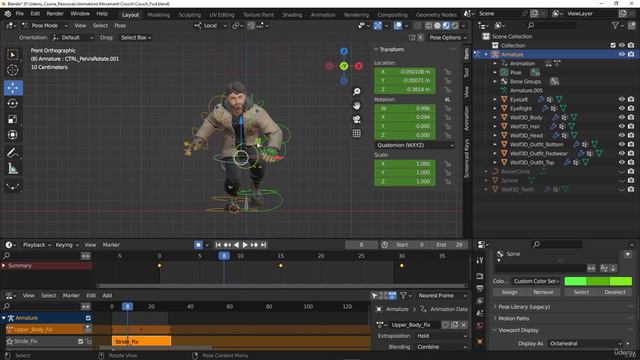Switch orthographic/perspective grid icon
The height and width of the screenshot is (360, 640).
pos(357,133)
